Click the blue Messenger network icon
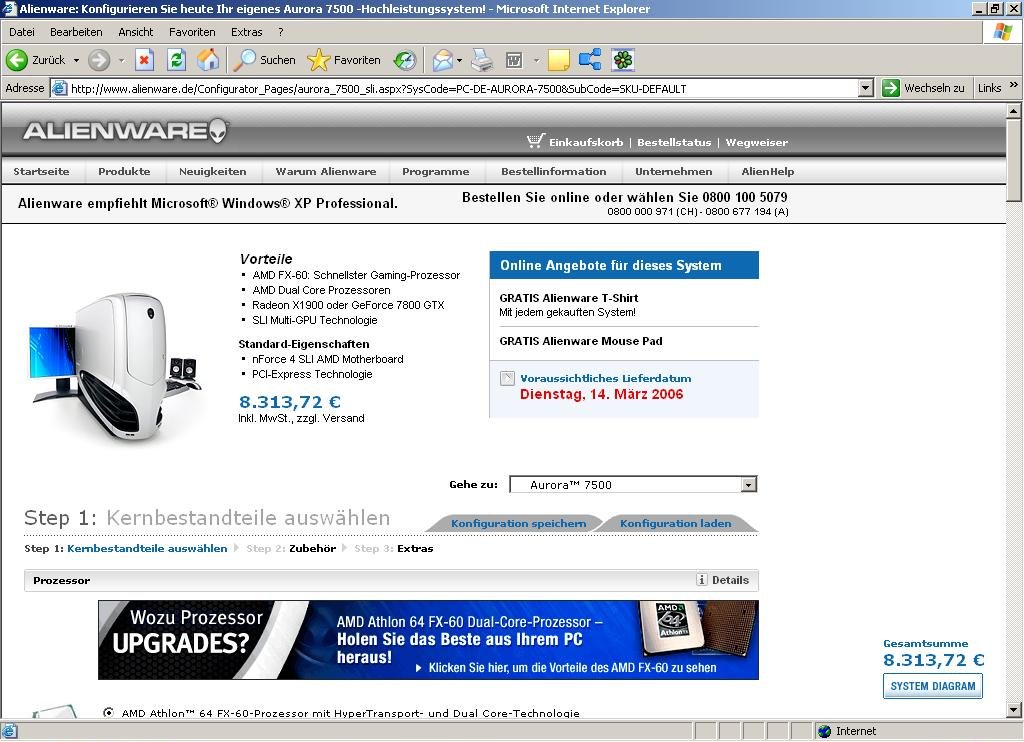 pos(590,60)
